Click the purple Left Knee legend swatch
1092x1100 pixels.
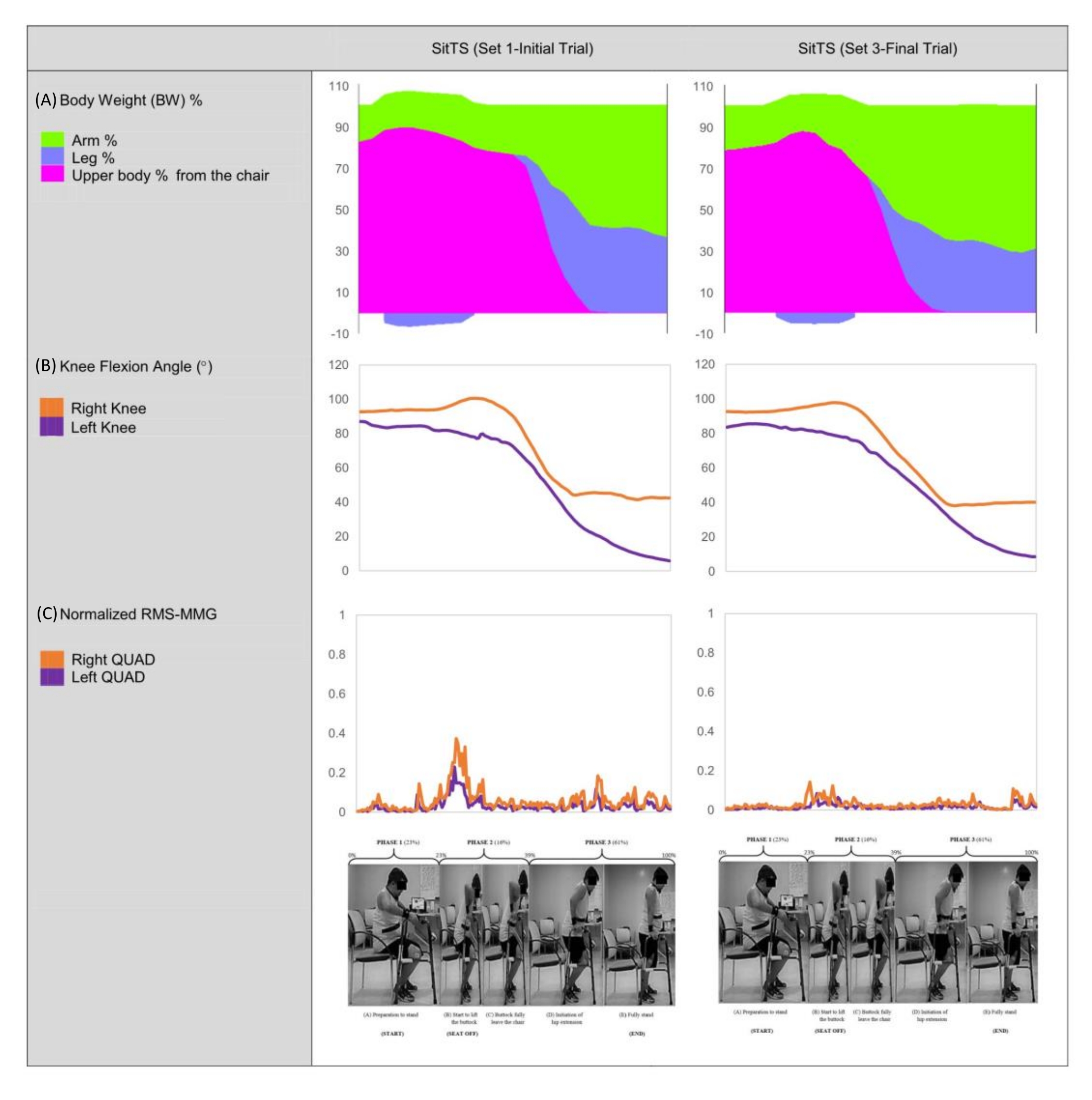51,426
